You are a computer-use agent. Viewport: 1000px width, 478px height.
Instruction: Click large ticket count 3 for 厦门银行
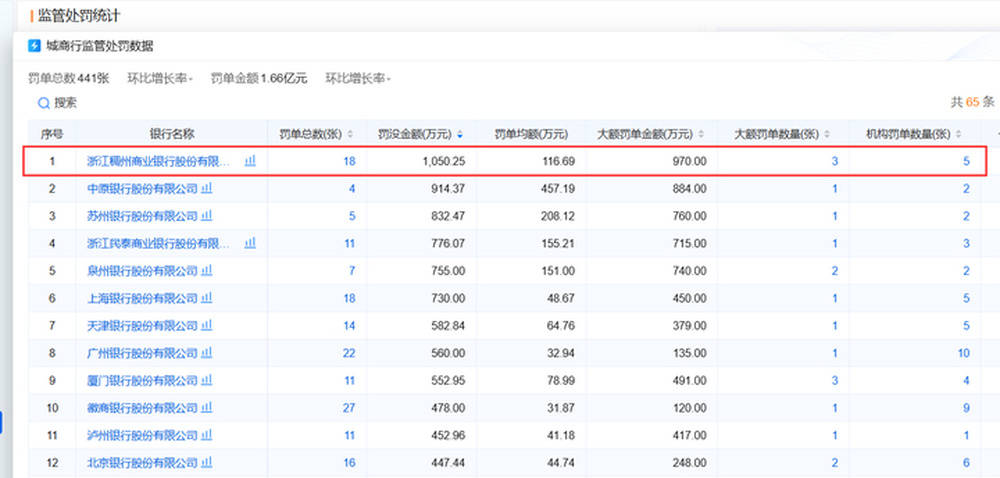(835, 380)
